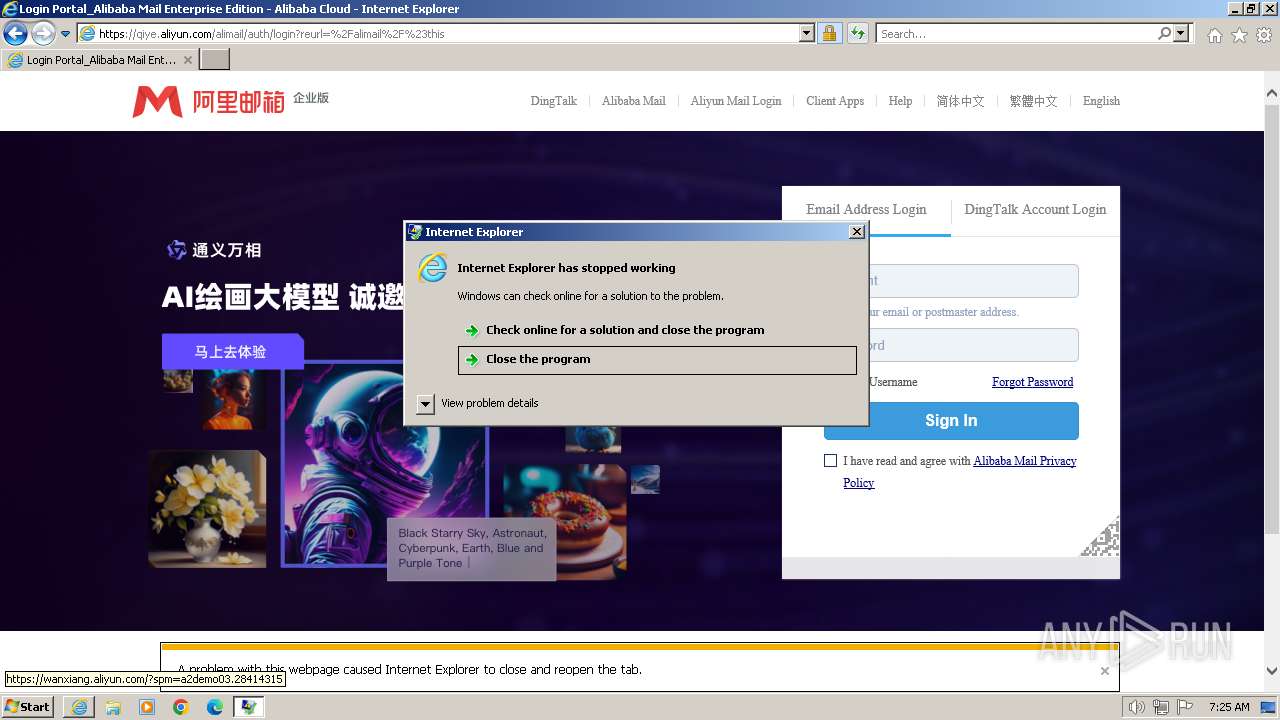Click the 马上去体验 banner button
1280x720 pixels.
click(x=232, y=352)
